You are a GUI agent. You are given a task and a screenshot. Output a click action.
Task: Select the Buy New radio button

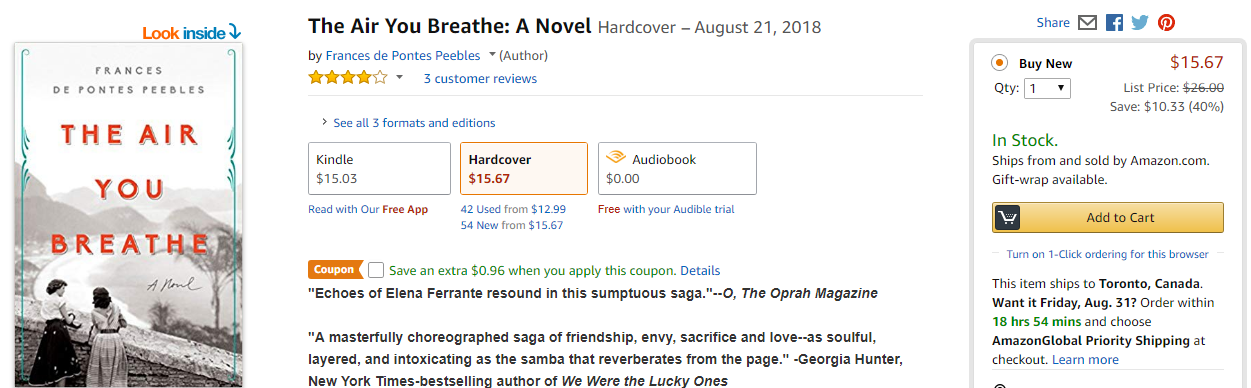coord(1000,63)
